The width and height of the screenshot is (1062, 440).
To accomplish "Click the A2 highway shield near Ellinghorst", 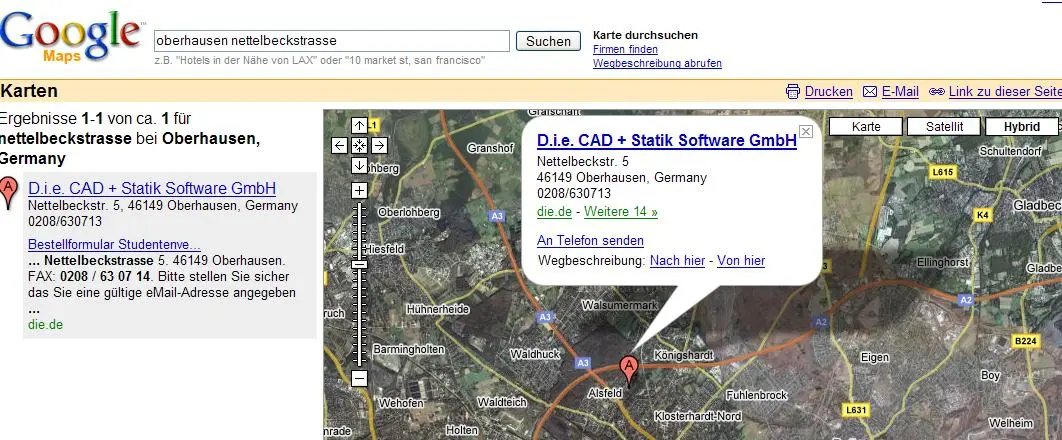I will tap(966, 299).
